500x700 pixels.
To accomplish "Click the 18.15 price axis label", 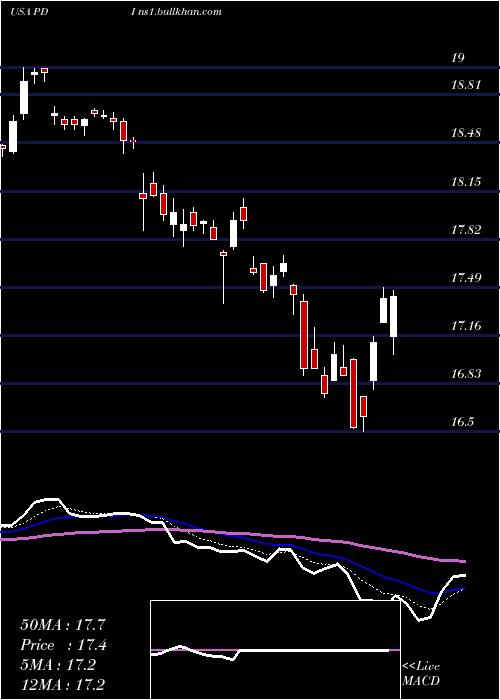I will tap(466, 182).
